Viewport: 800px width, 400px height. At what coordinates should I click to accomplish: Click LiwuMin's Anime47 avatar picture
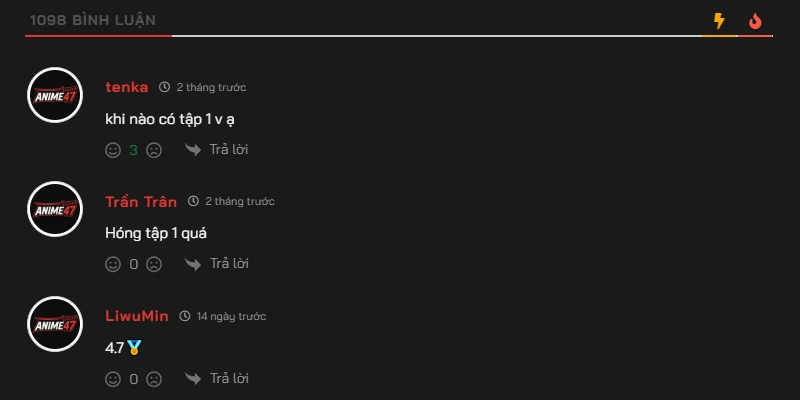pos(54,324)
